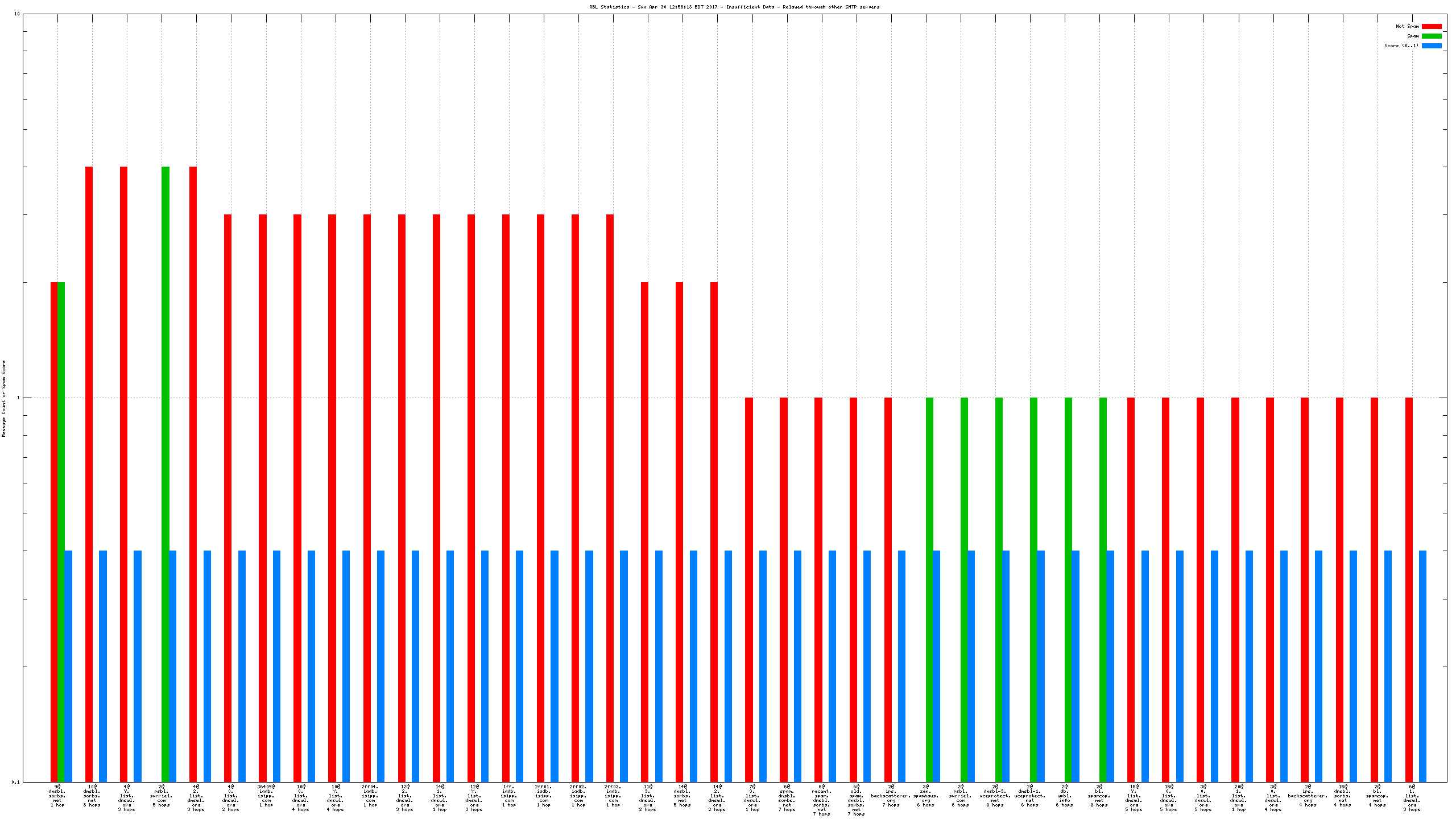Click the red Not Spam legend swatch

click(1431, 26)
